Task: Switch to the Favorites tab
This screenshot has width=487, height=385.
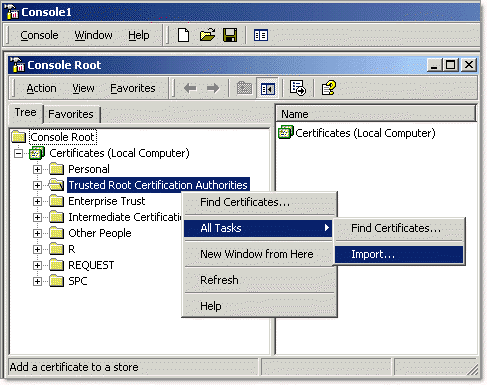Action: click(x=71, y=114)
